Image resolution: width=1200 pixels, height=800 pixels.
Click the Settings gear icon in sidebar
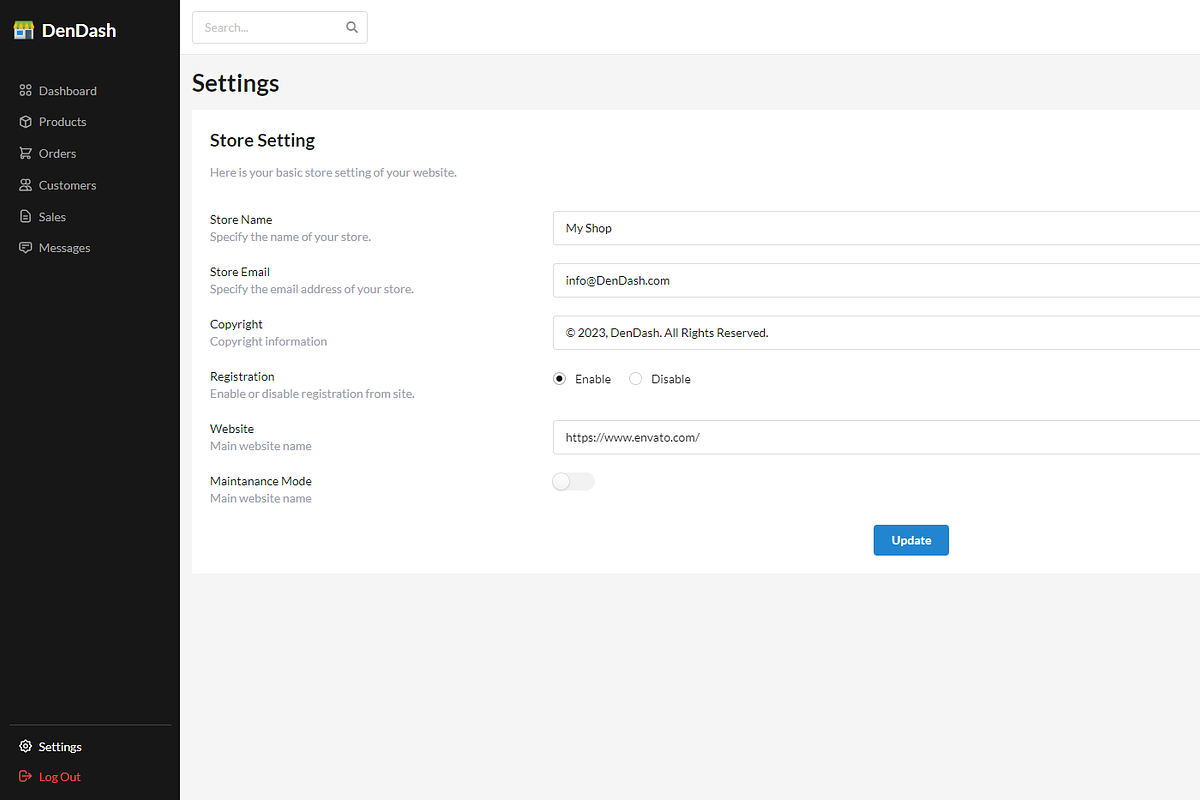(26, 747)
